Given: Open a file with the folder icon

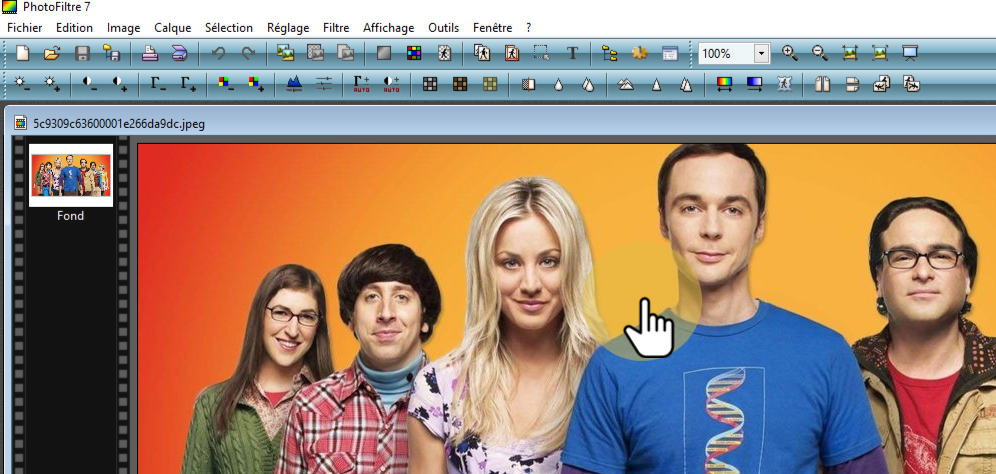Looking at the screenshot, I should coord(52,53).
